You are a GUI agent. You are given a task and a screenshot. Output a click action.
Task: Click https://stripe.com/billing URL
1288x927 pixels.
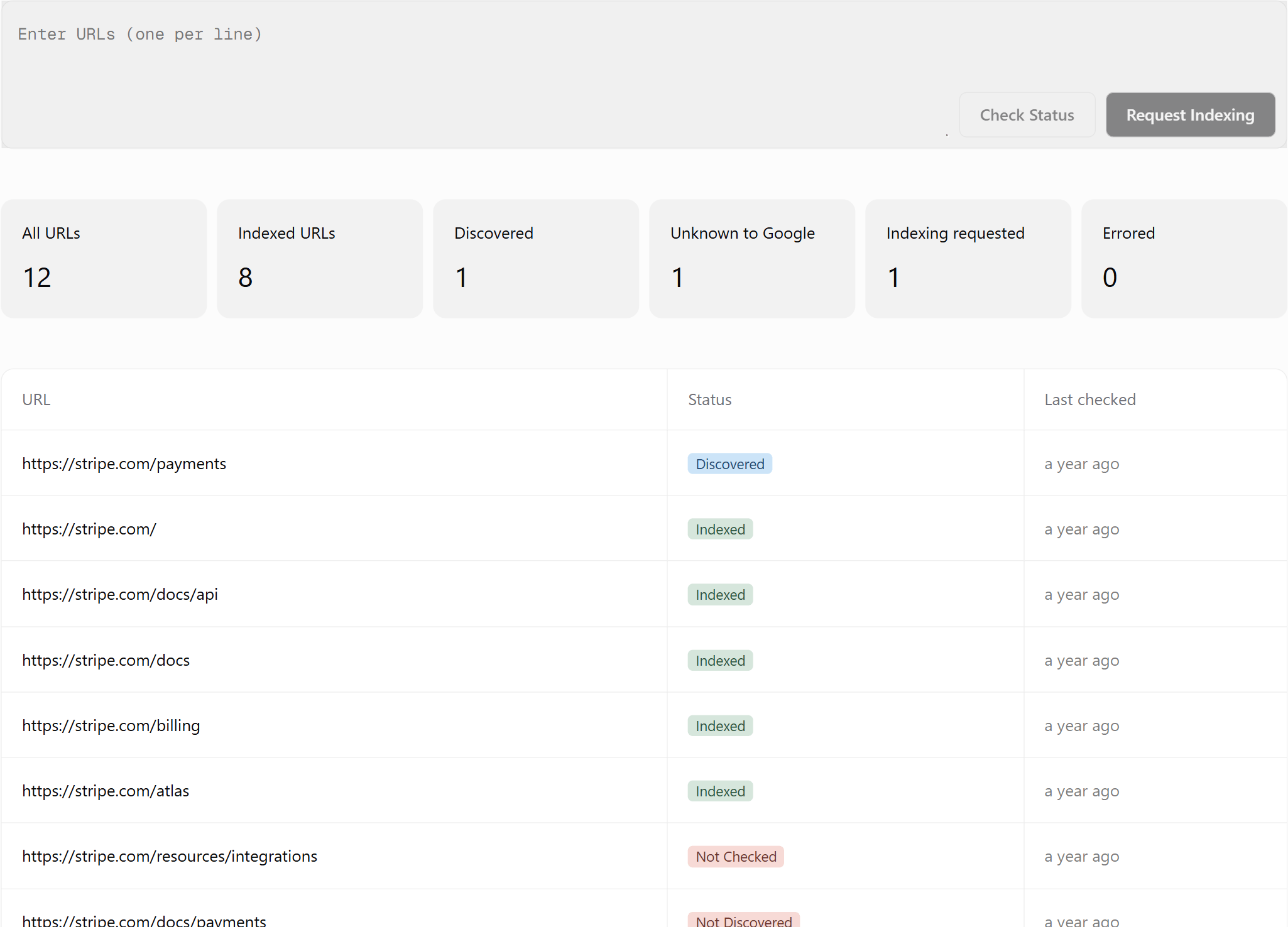tap(111, 725)
